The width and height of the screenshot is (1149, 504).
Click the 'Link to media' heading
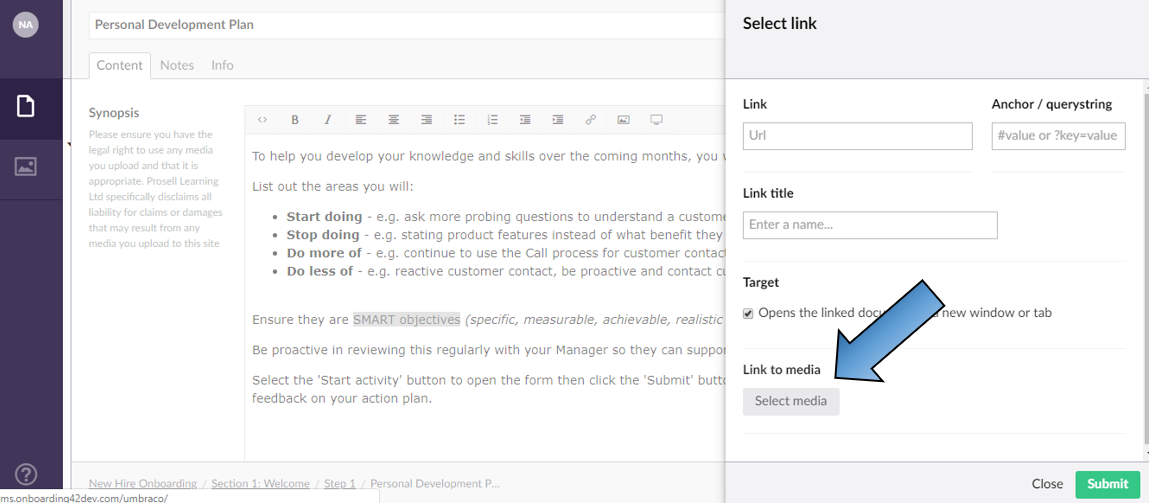[x=781, y=370]
